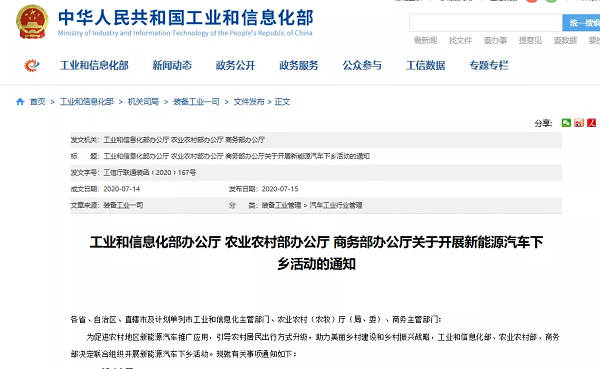Click the ministry name title 中华人民共和国工业和信息化部
This screenshot has height=369, width=600.
coord(186,18)
